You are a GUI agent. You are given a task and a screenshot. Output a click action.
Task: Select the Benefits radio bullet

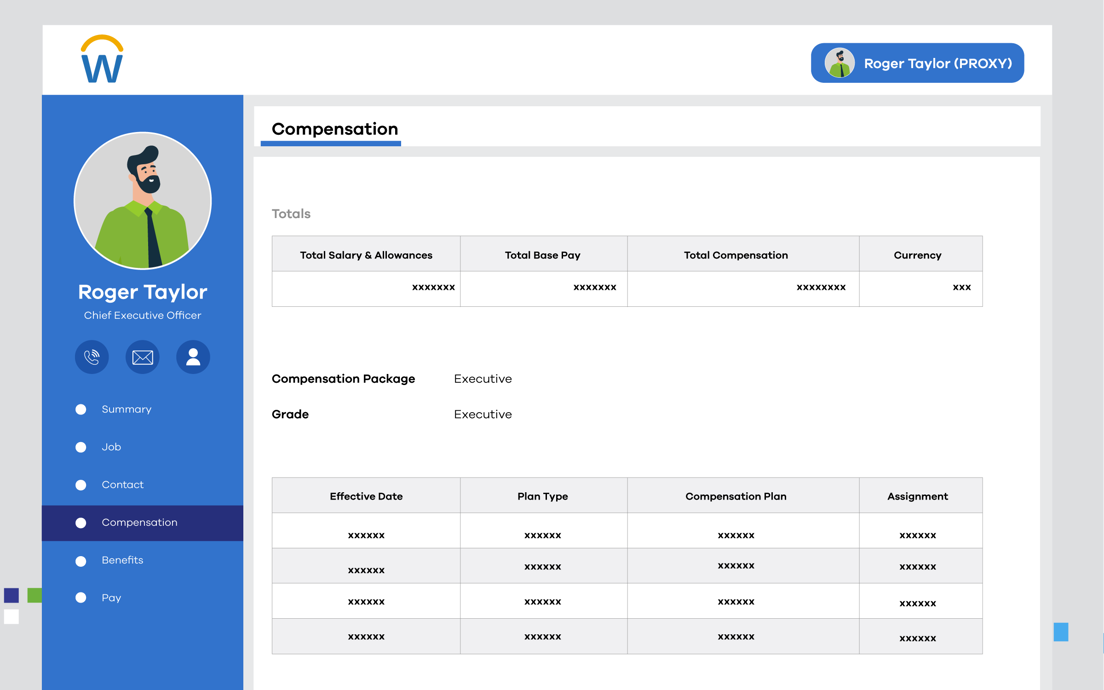(x=81, y=561)
